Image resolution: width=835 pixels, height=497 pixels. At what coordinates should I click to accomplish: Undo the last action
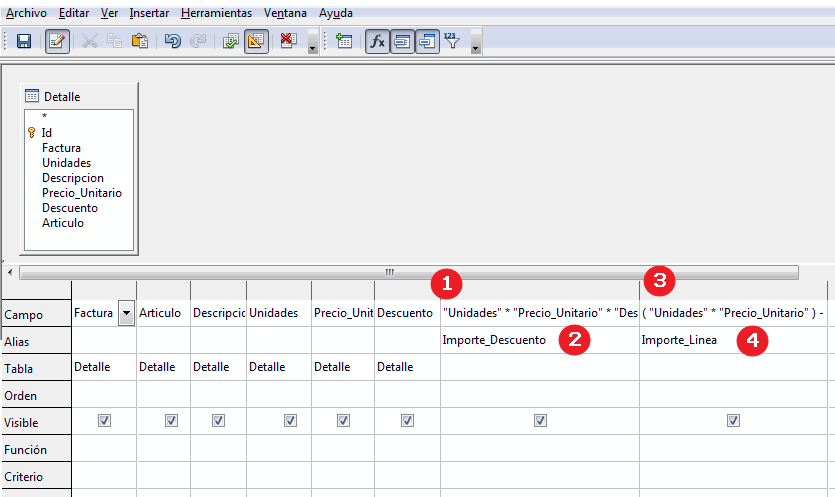(173, 41)
